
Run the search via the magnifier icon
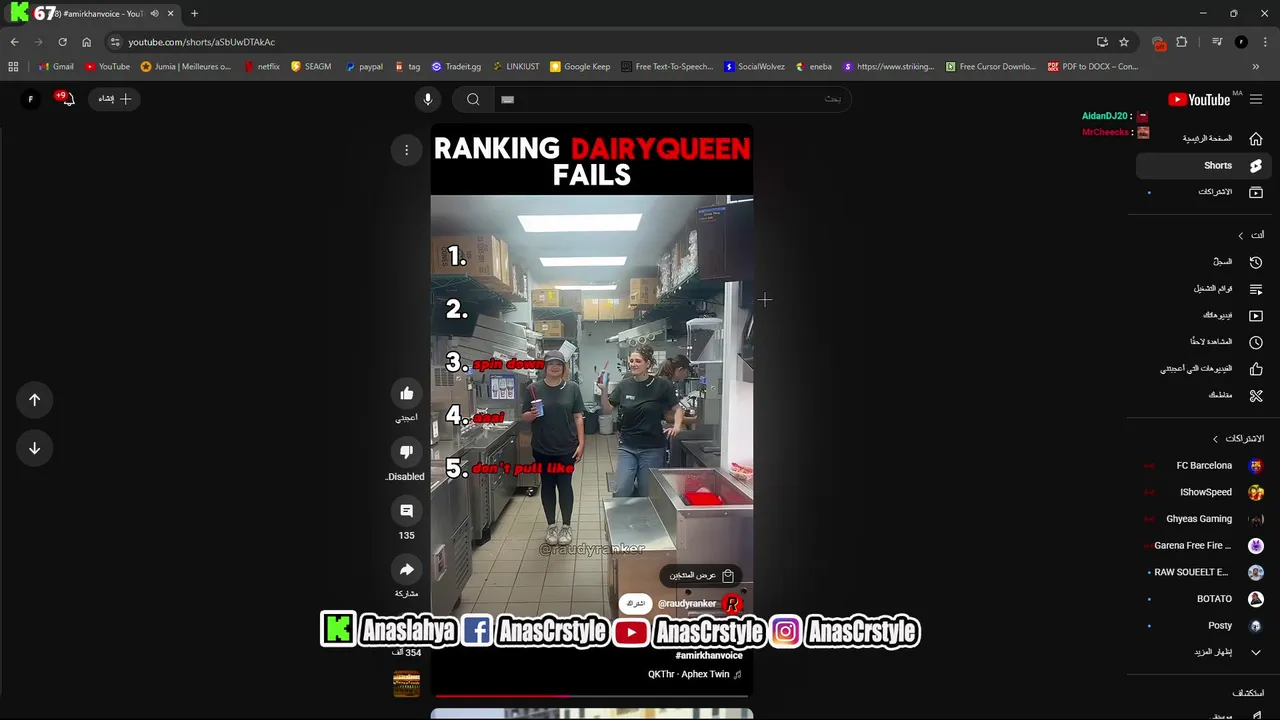click(473, 99)
